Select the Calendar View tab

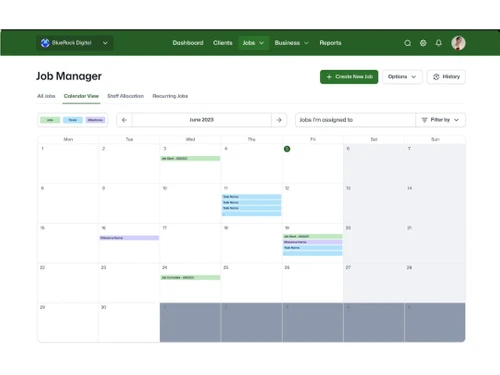click(x=81, y=96)
